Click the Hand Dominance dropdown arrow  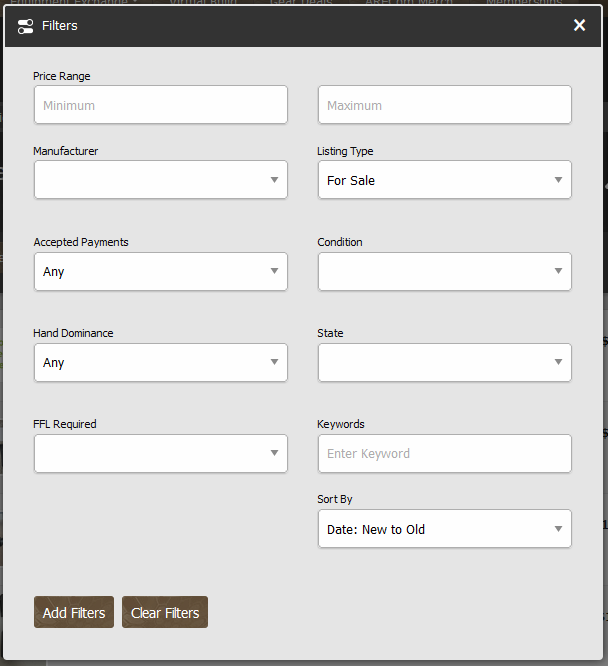pyautogui.click(x=274, y=363)
